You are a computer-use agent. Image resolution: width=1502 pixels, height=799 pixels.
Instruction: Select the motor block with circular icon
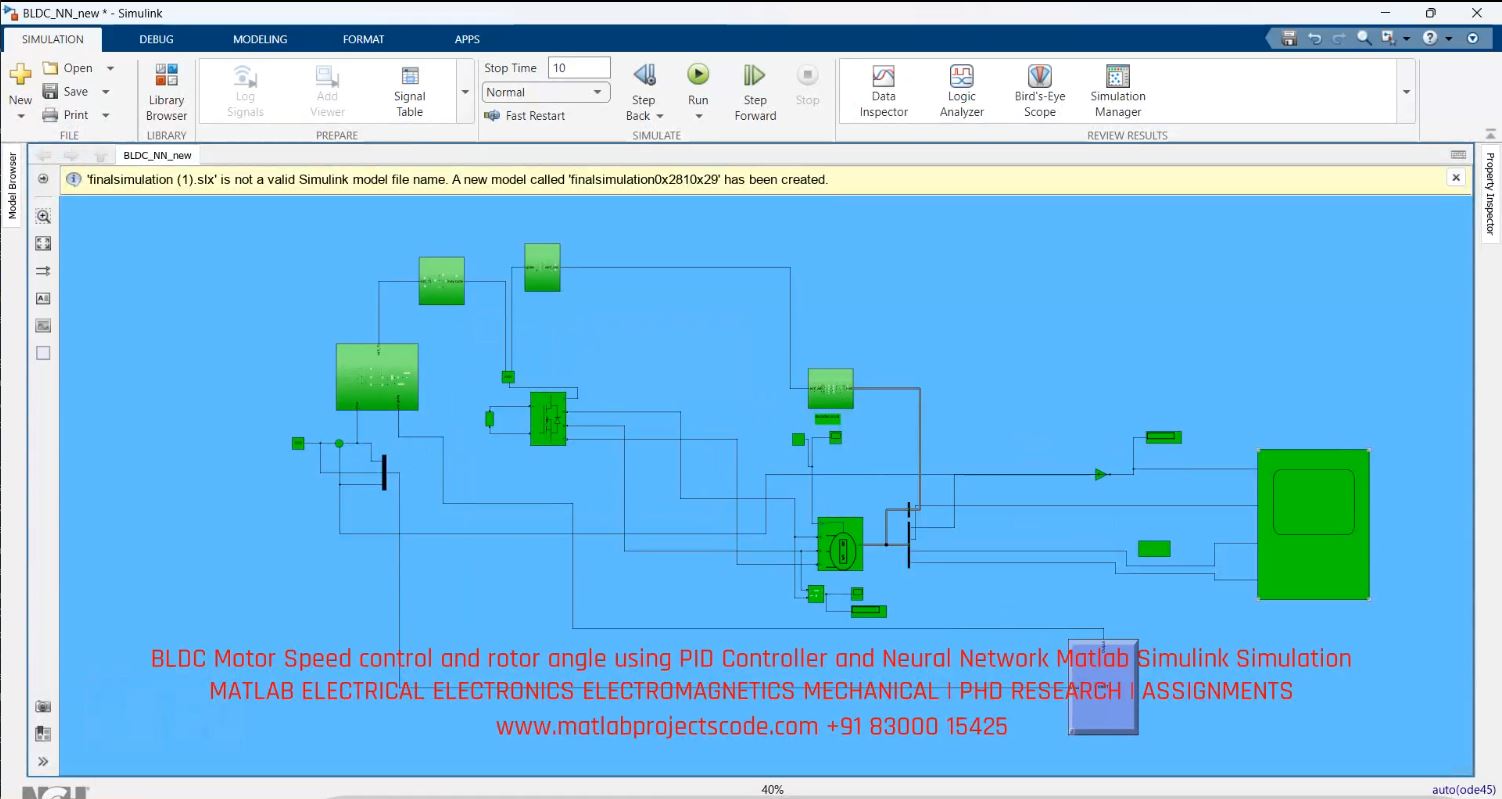[840, 544]
